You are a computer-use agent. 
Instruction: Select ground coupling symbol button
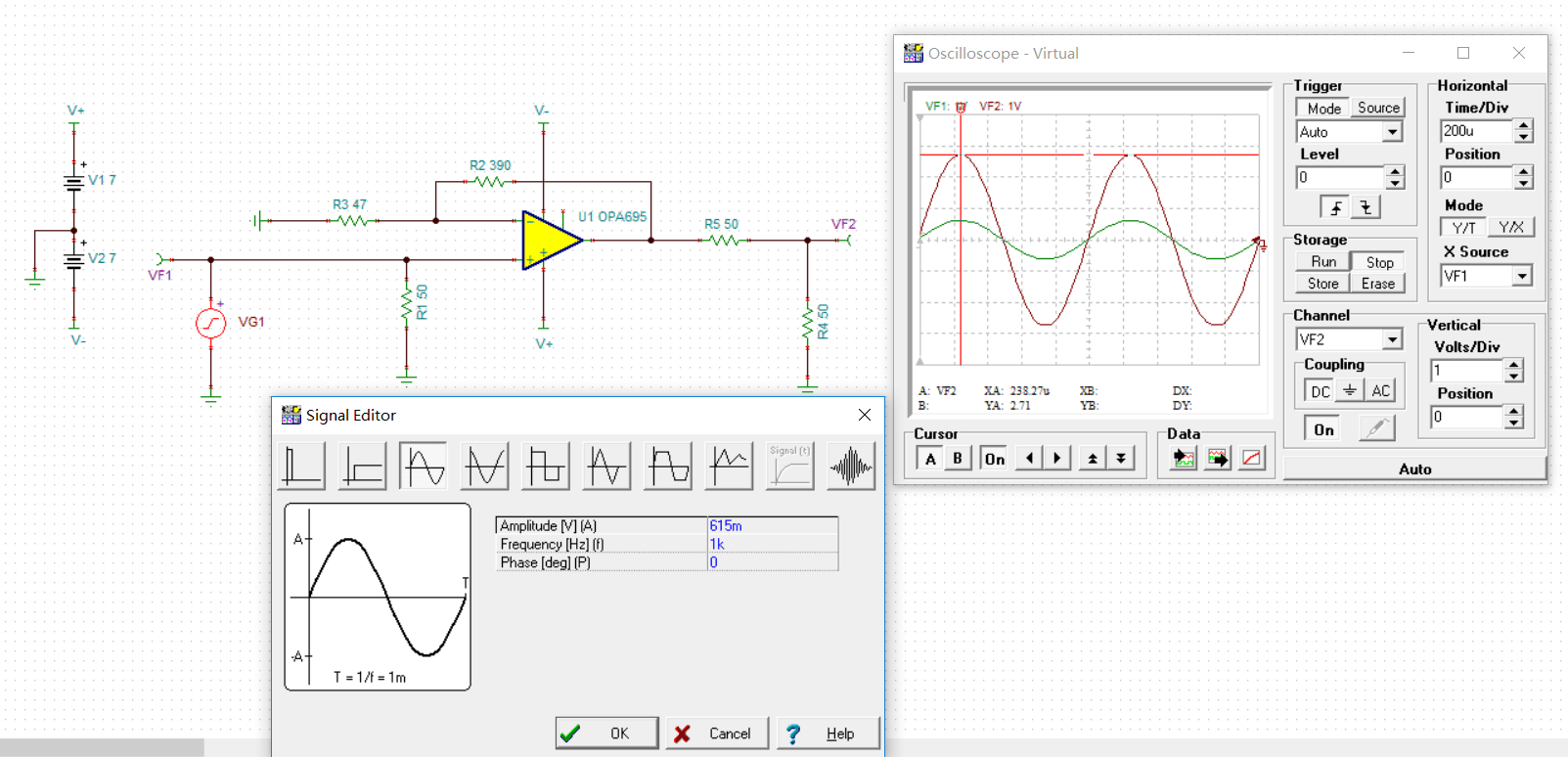tap(1350, 390)
